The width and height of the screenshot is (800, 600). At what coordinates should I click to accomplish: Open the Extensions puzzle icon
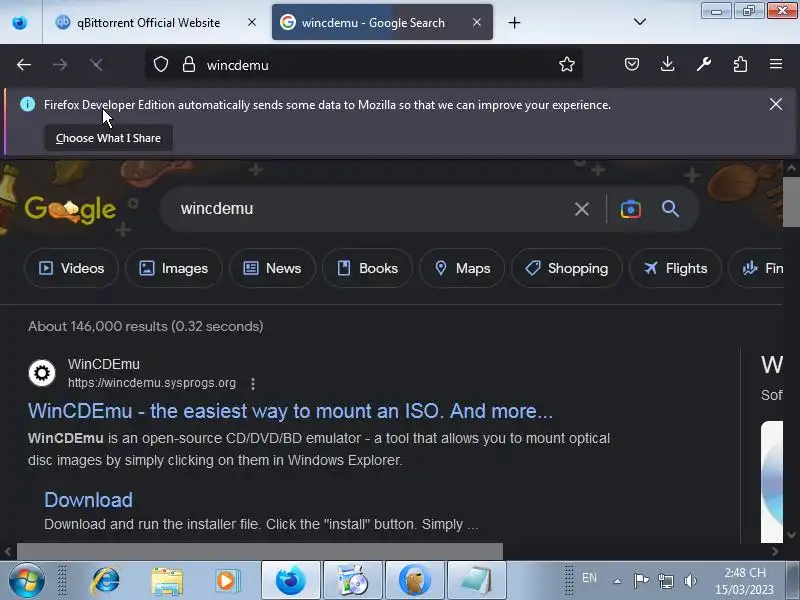click(x=740, y=64)
